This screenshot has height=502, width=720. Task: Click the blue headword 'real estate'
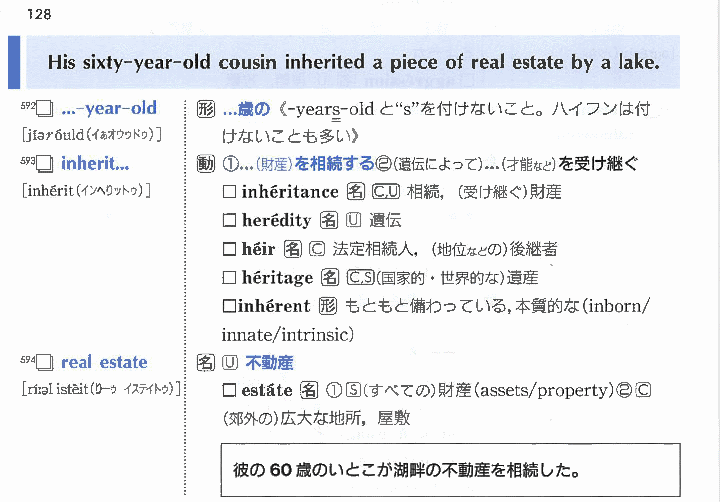coord(104,362)
